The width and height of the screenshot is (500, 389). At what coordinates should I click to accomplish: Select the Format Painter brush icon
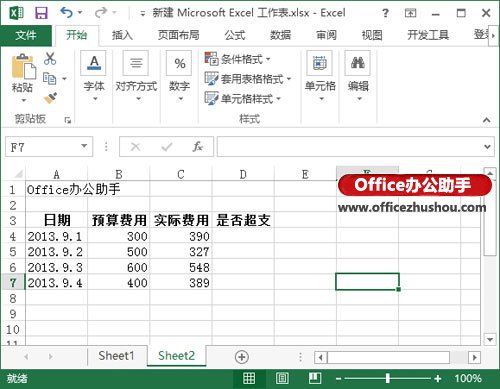pyautogui.click(x=50, y=98)
